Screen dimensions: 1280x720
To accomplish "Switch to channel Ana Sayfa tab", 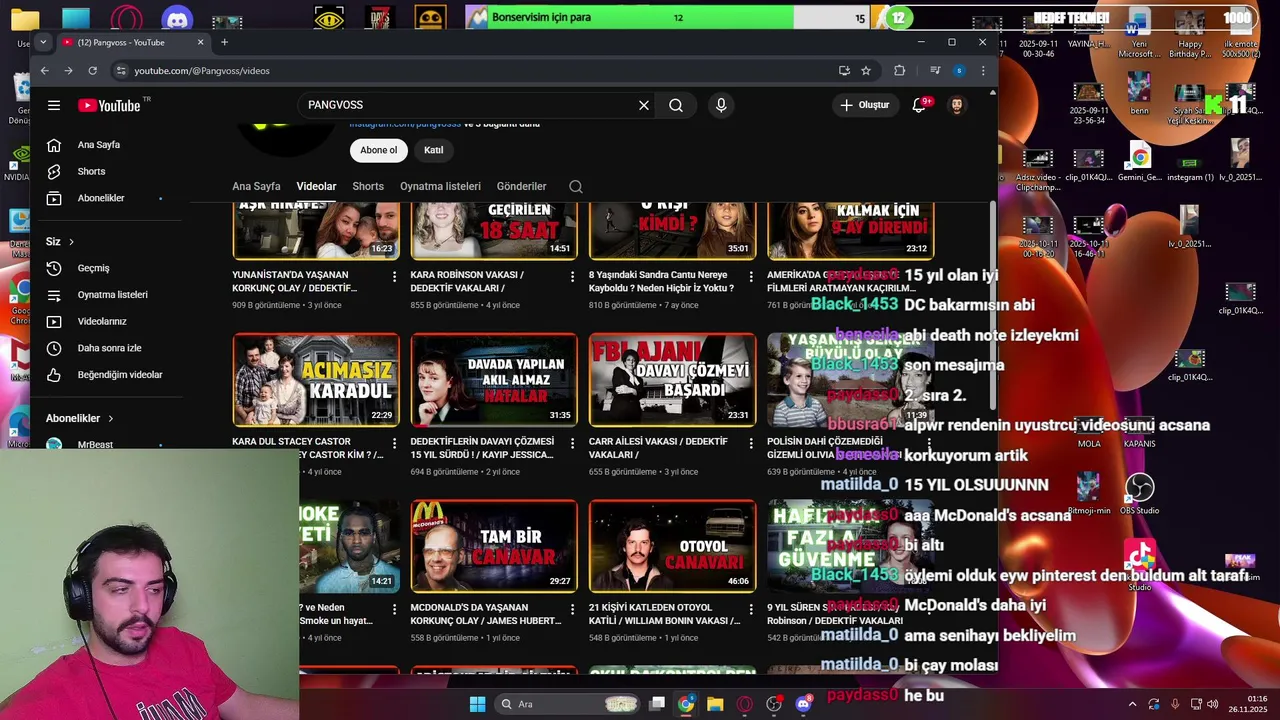I will [x=256, y=186].
